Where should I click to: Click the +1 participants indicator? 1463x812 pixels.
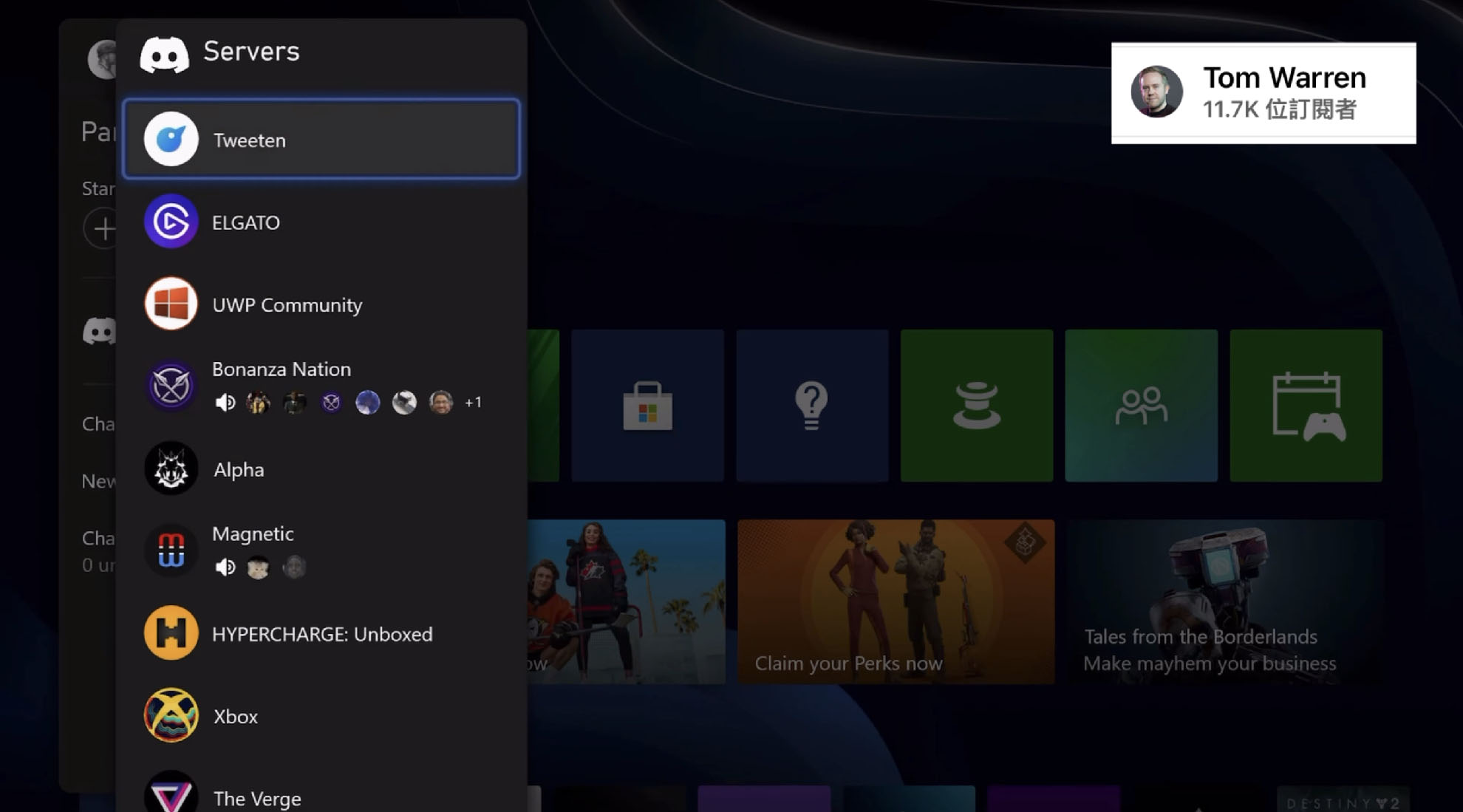(x=473, y=402)
